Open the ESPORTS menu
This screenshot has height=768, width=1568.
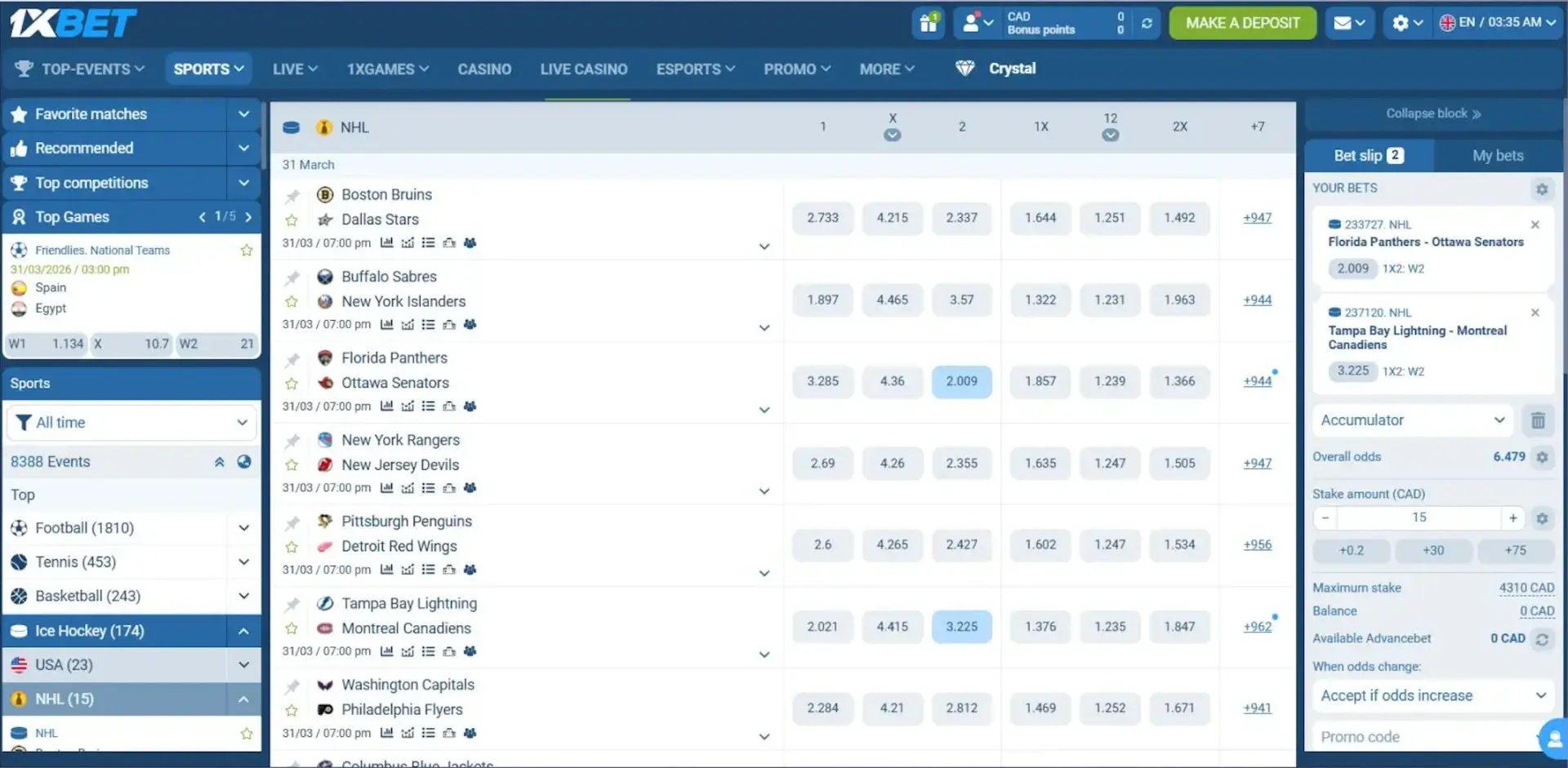point(696,69)
